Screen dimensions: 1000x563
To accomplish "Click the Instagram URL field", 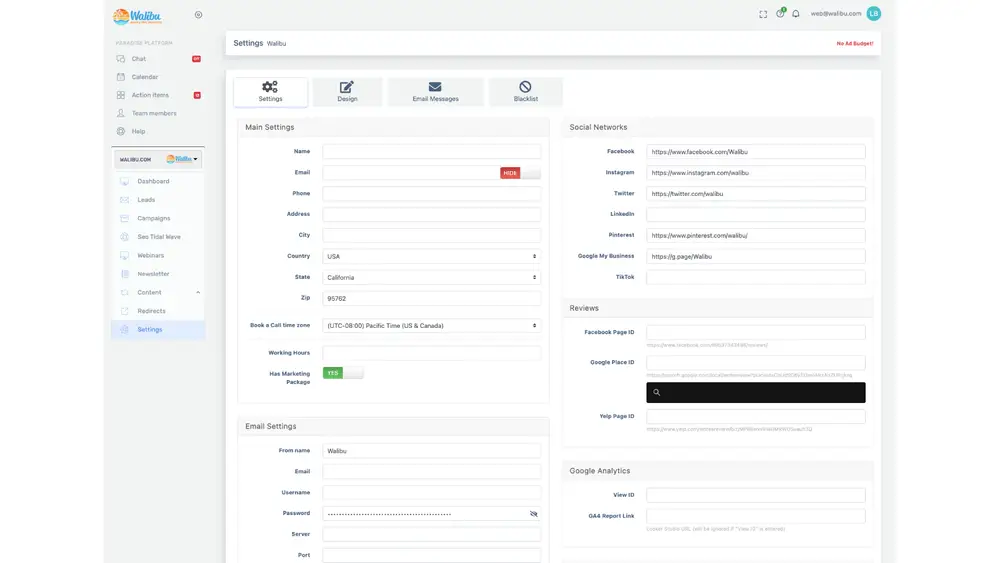I will tap(756, 173).
